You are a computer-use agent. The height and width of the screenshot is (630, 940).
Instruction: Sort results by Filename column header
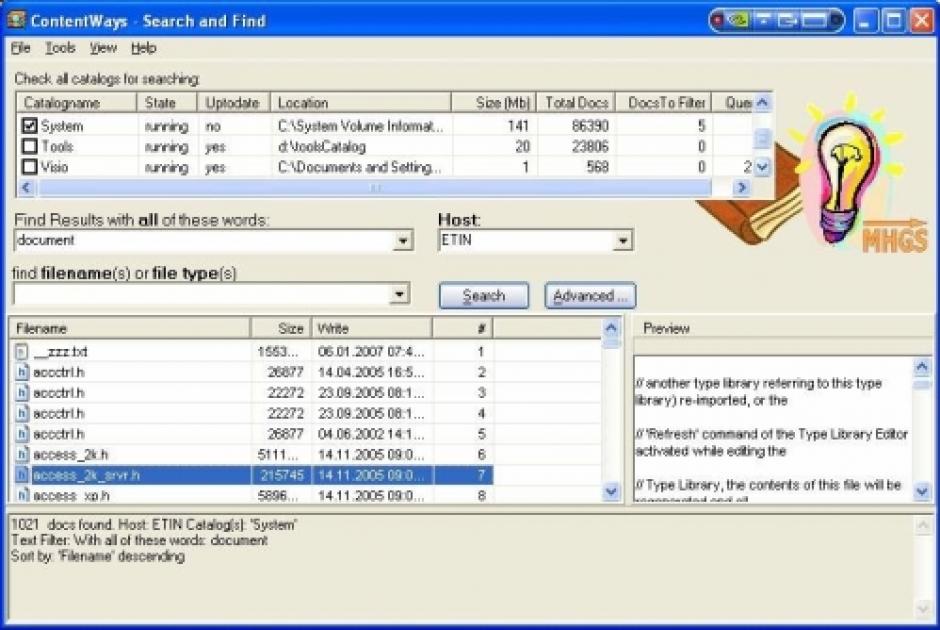130,328
